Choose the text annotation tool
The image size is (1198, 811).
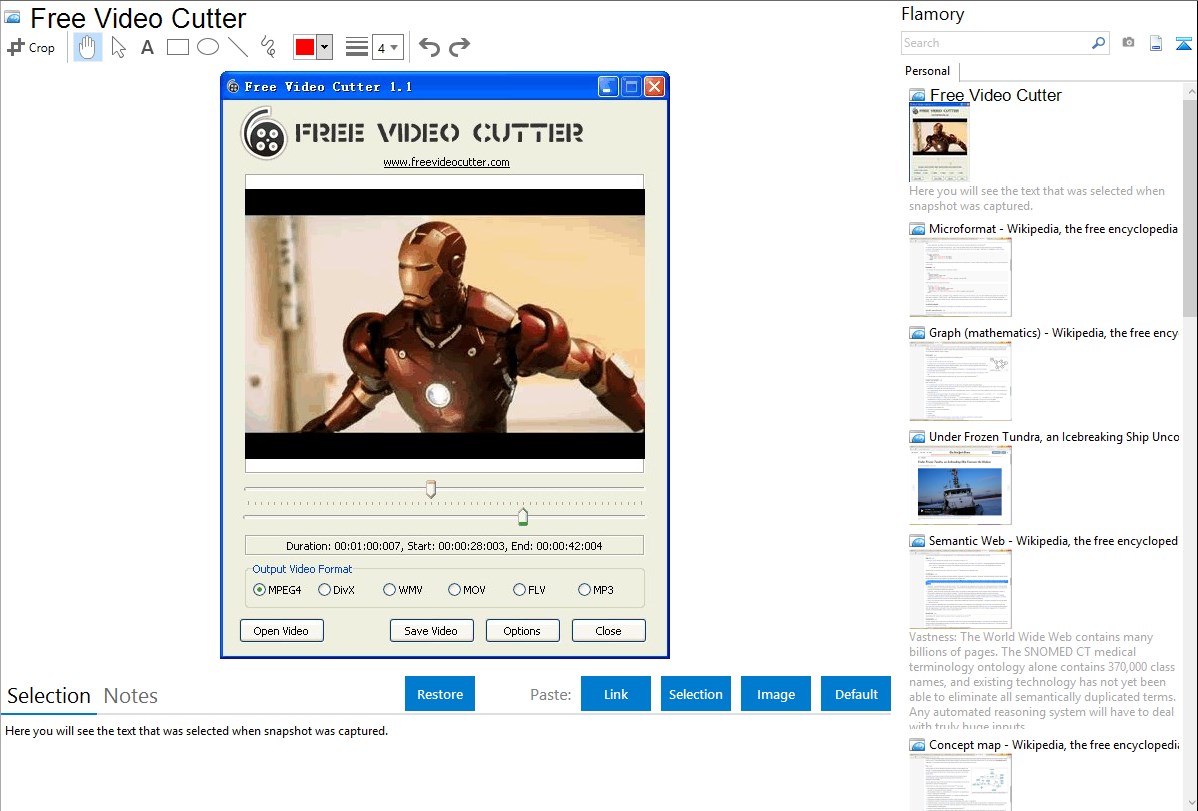point(147,47)
